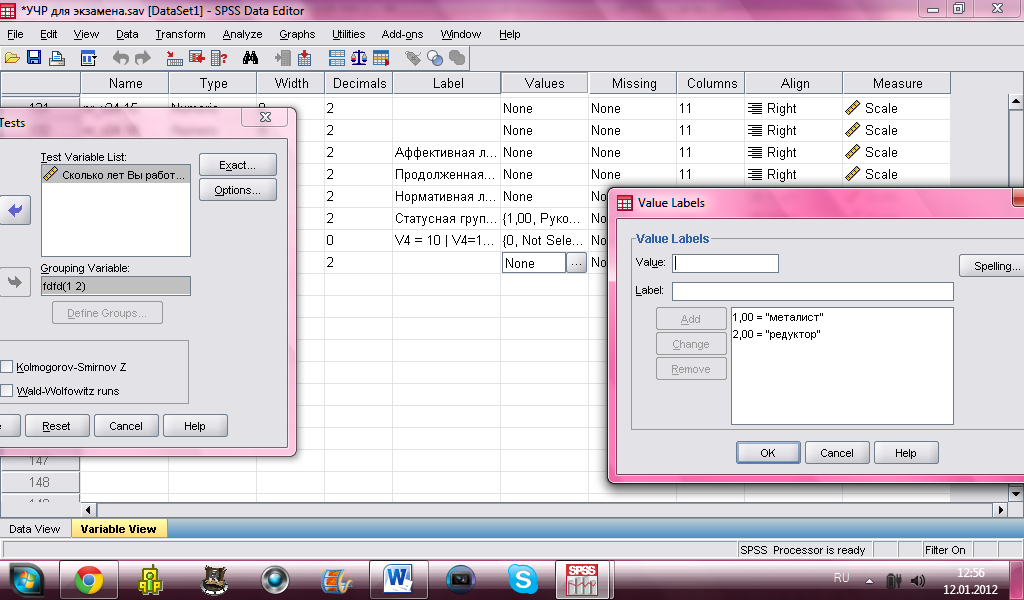Click the right arrow button beside Grouping Variable
1024x600 pixels.
[15, 282]
